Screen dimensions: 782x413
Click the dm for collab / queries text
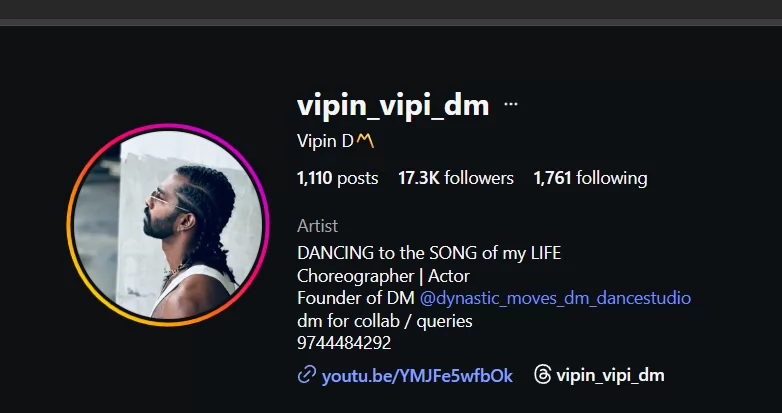pyautogui.click(x=385, y=321)
